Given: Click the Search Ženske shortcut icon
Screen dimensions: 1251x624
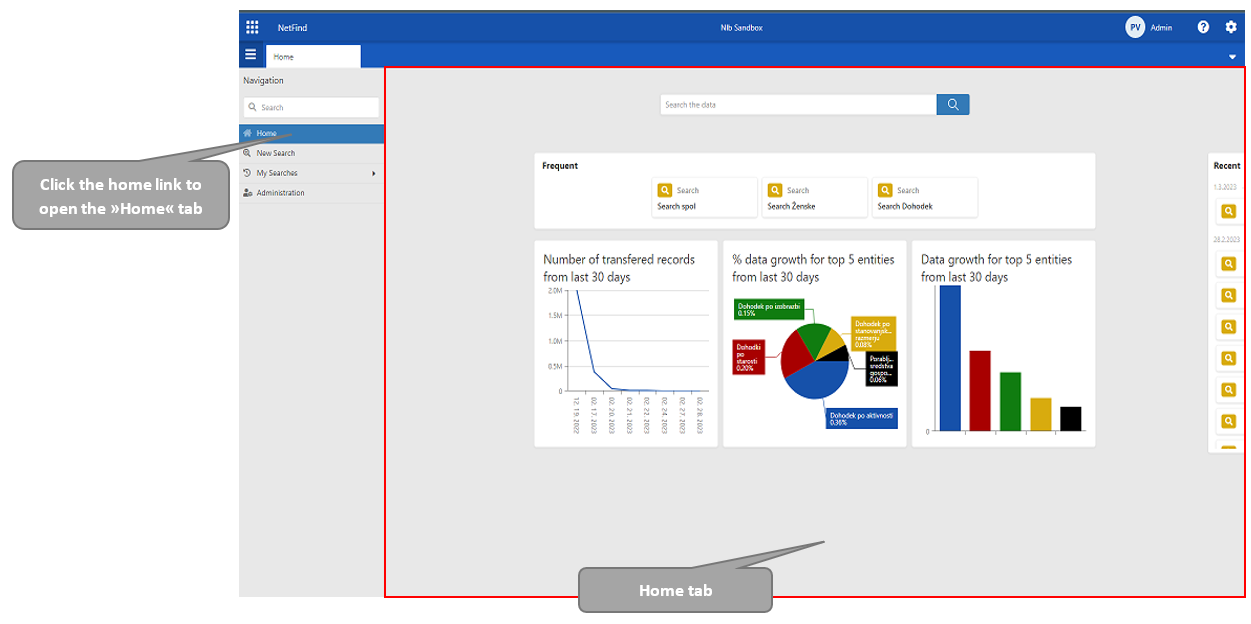Looking at the screenshot, I should tap(773, 190).
